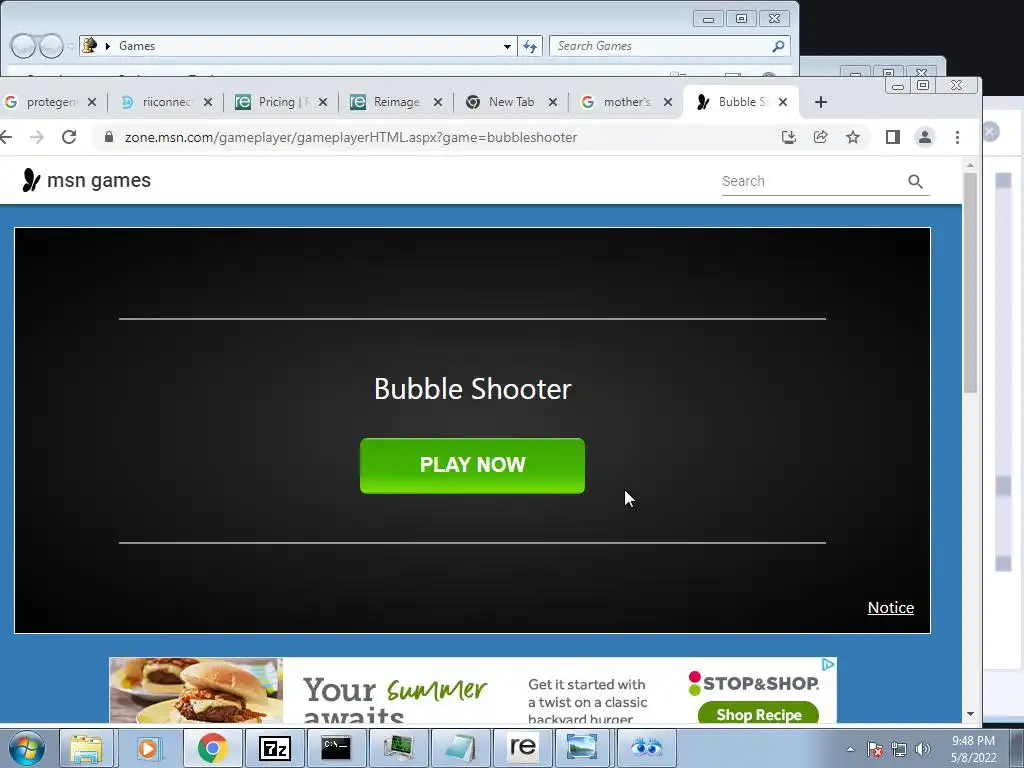Switch to the New Tab tab
Image resolution: width=1024 pixels, height=768 pixels.
click(511, 102)
